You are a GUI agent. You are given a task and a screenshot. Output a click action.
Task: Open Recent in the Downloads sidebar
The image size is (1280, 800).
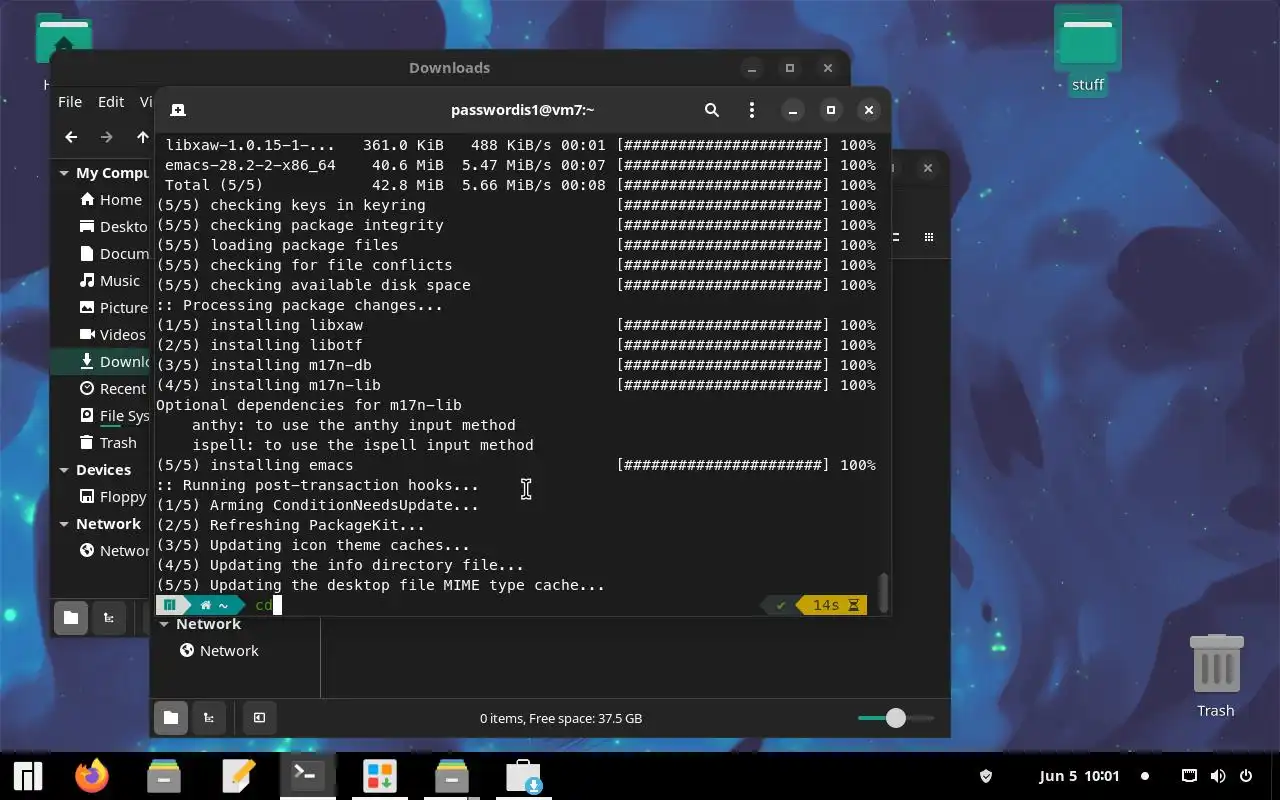[x=112, y=388]
